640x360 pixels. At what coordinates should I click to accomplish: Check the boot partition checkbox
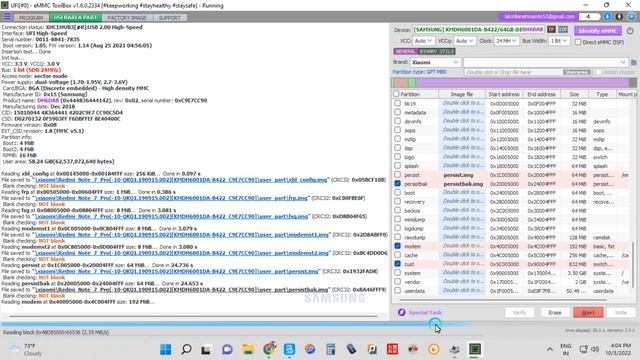tap(398, 193)
